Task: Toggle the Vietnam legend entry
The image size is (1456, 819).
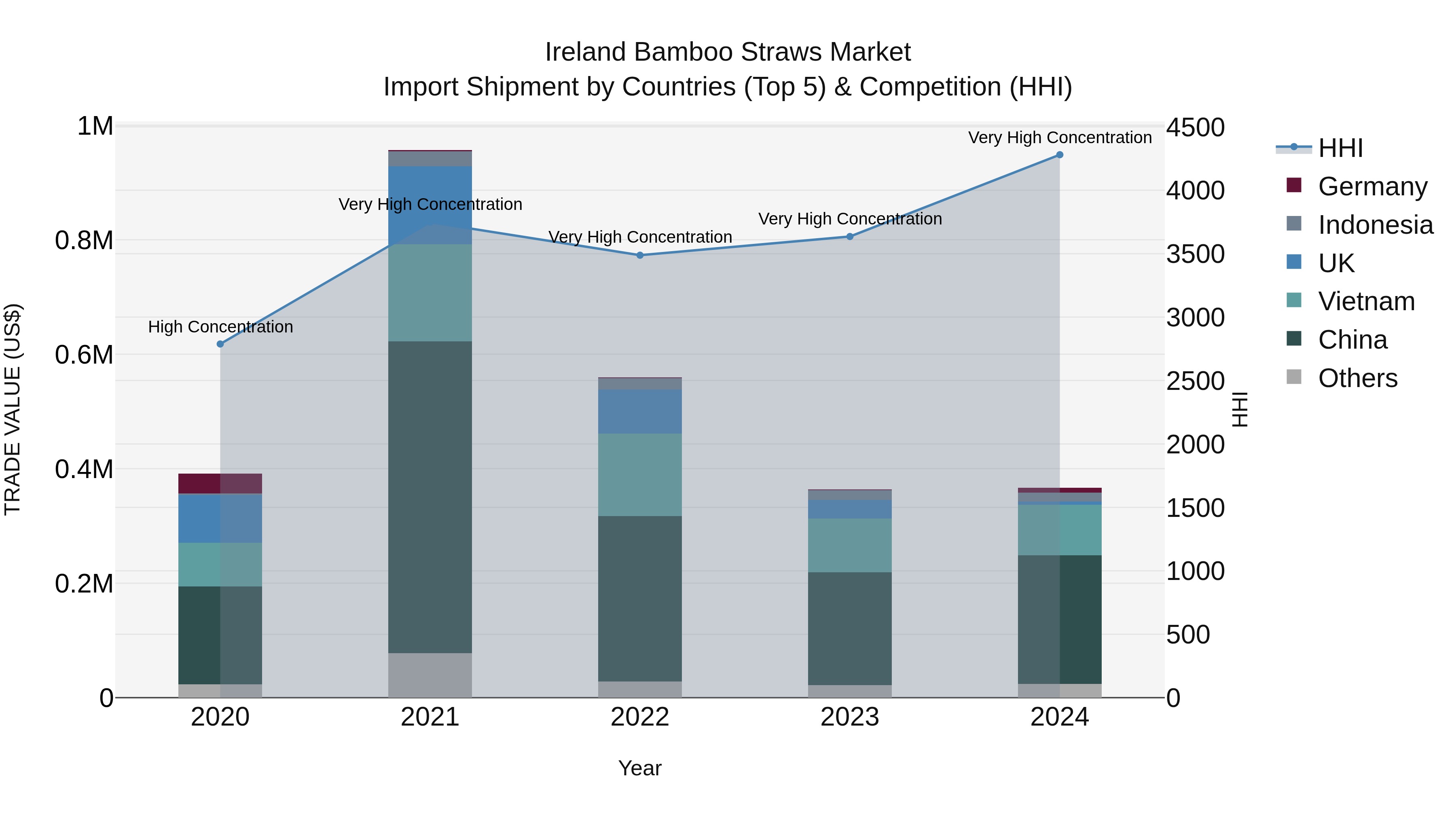Action: point(1350,301)
